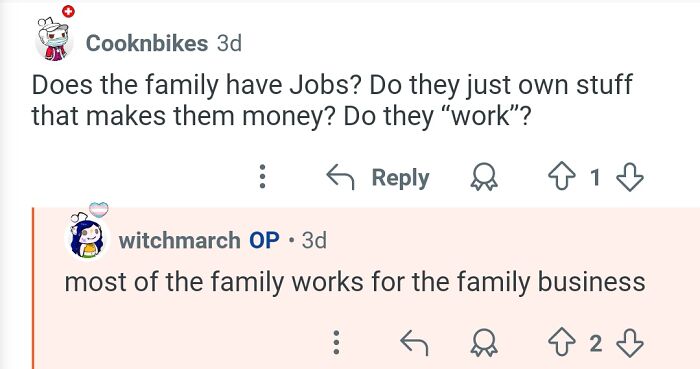Open three-dot menu on Cooknbikes comment

pos(262,177)
